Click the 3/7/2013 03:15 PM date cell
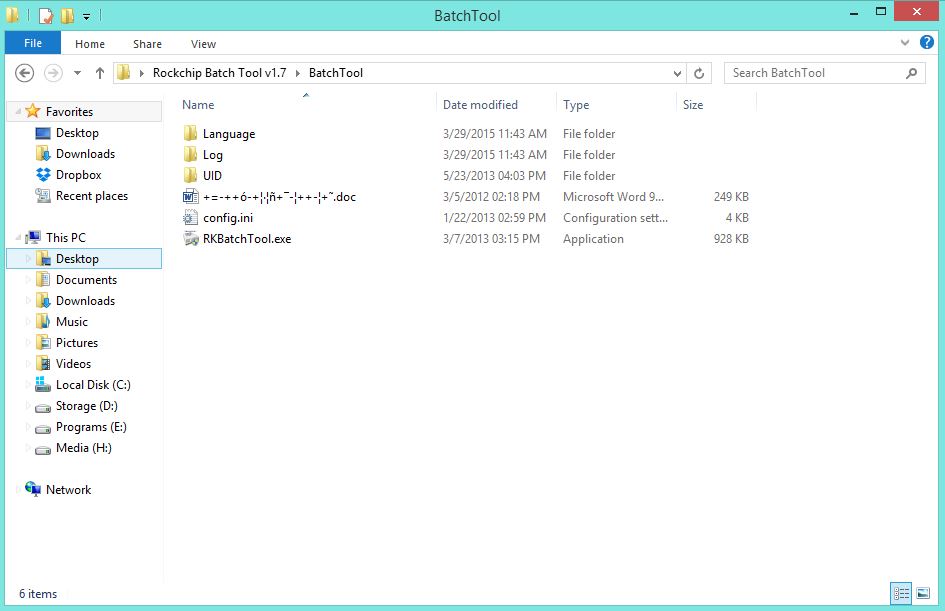Viewport: 945px width, 611px height. pos(491,239)
